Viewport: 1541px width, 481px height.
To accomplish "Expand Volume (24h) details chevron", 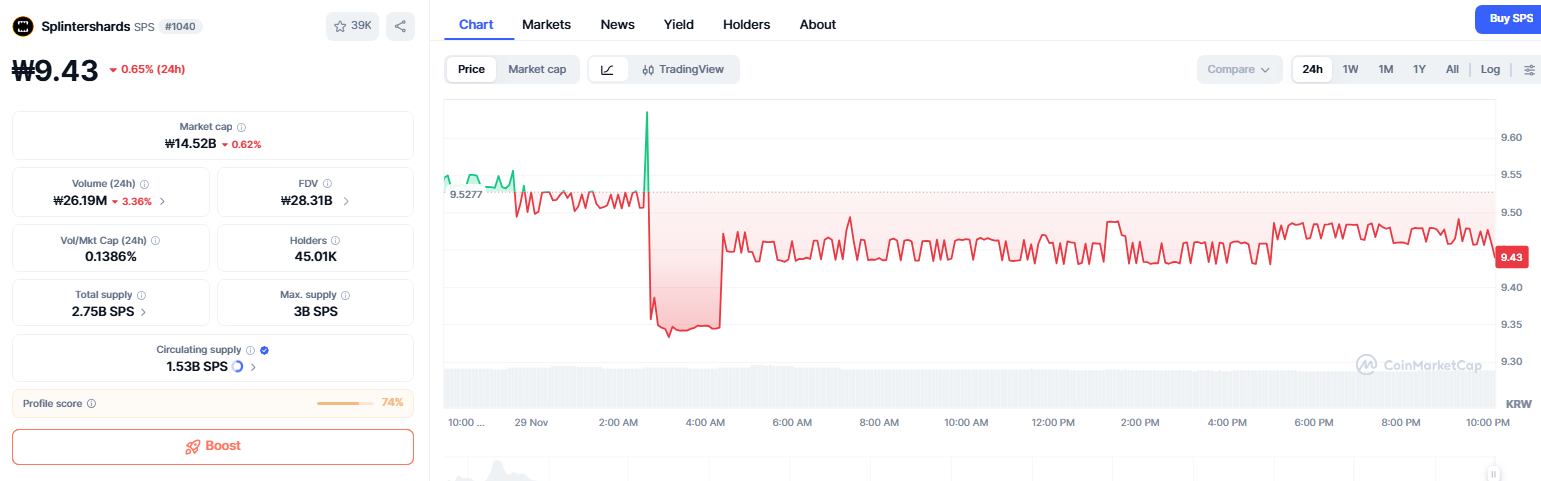I will tap(163, 201).
